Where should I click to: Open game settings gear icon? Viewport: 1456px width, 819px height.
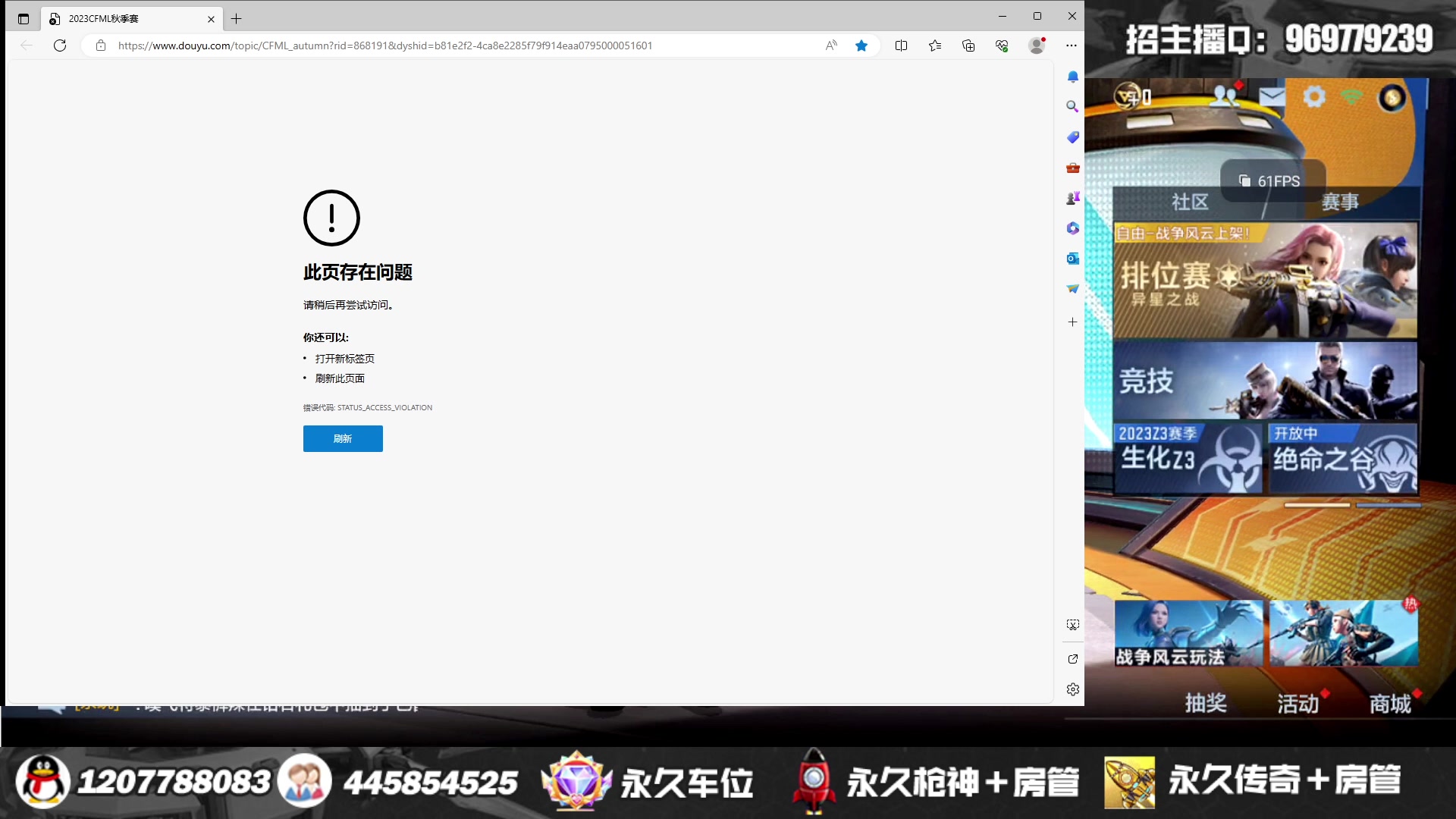tap(1314, 96)
